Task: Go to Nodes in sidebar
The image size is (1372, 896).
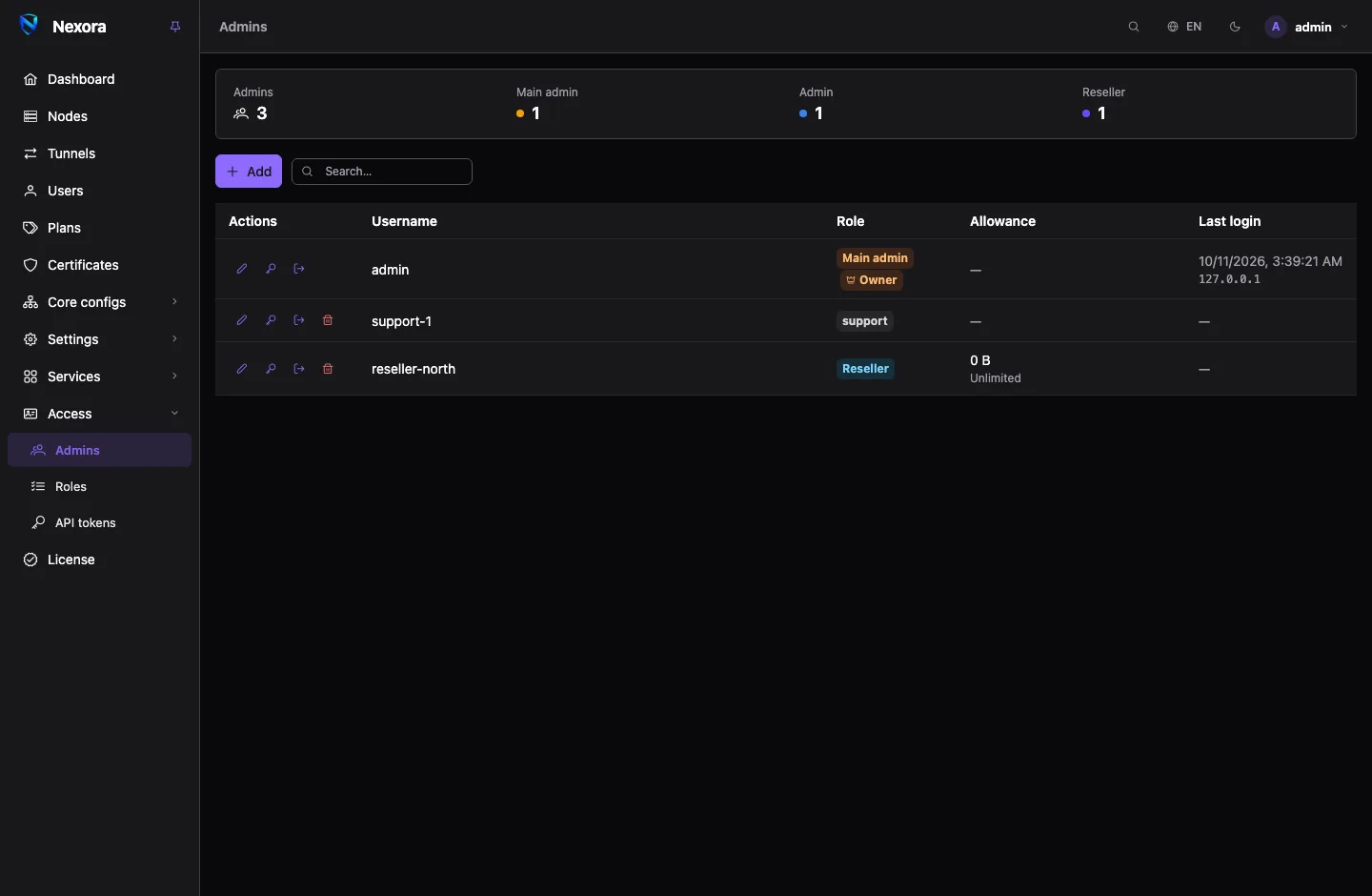Action: tap(99, 116)
